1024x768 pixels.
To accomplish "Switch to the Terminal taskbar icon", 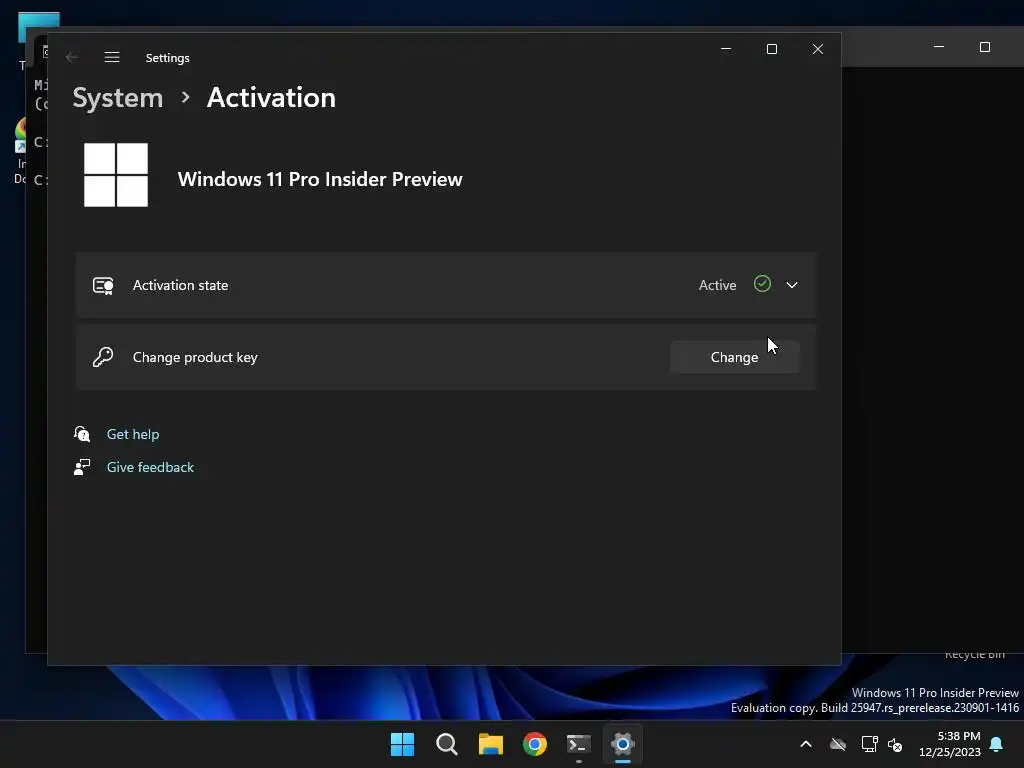I will pos(579,744).
